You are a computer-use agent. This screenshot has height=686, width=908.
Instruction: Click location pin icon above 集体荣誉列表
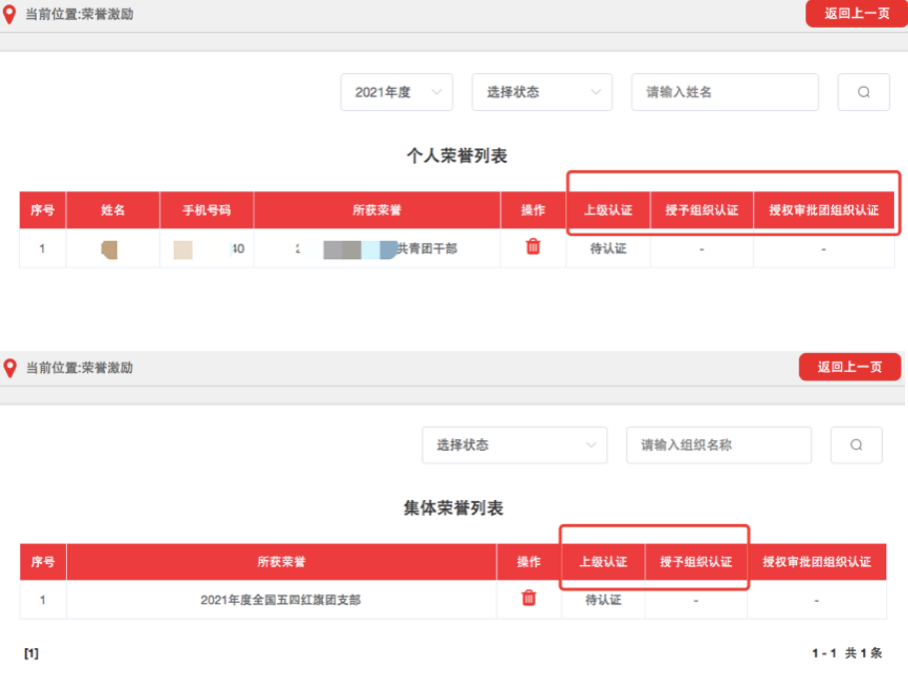[x=10, y=368]
